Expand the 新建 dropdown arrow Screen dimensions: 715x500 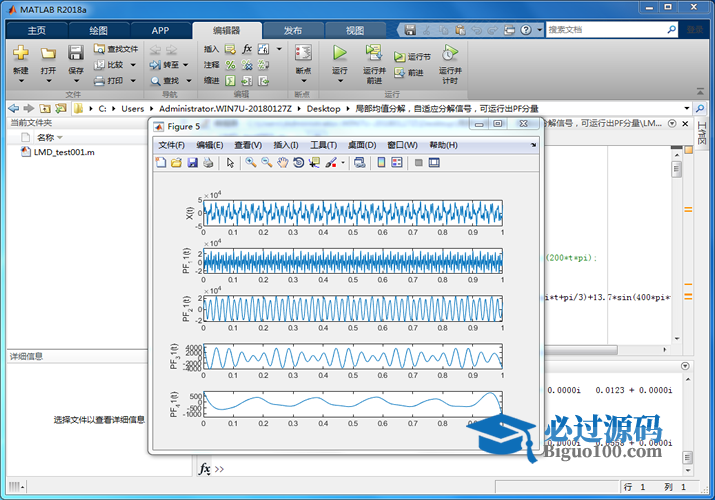[21, 81]
